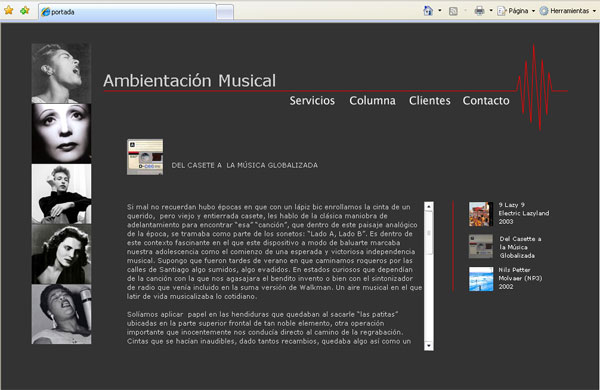The width and height of the screenshot is (600, 390).
Task: Expand the Print dropdown arrow
Action: pos(491,11)
